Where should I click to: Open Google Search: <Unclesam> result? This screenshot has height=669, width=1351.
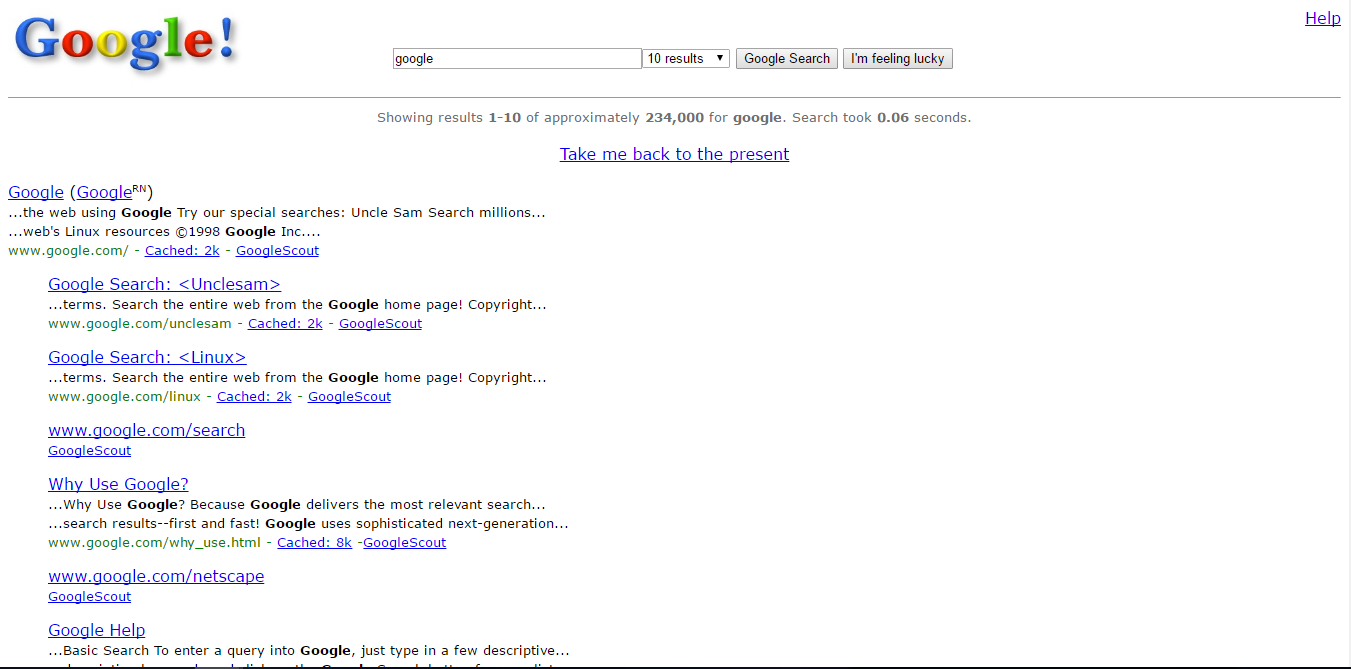(x=164, y=284)
